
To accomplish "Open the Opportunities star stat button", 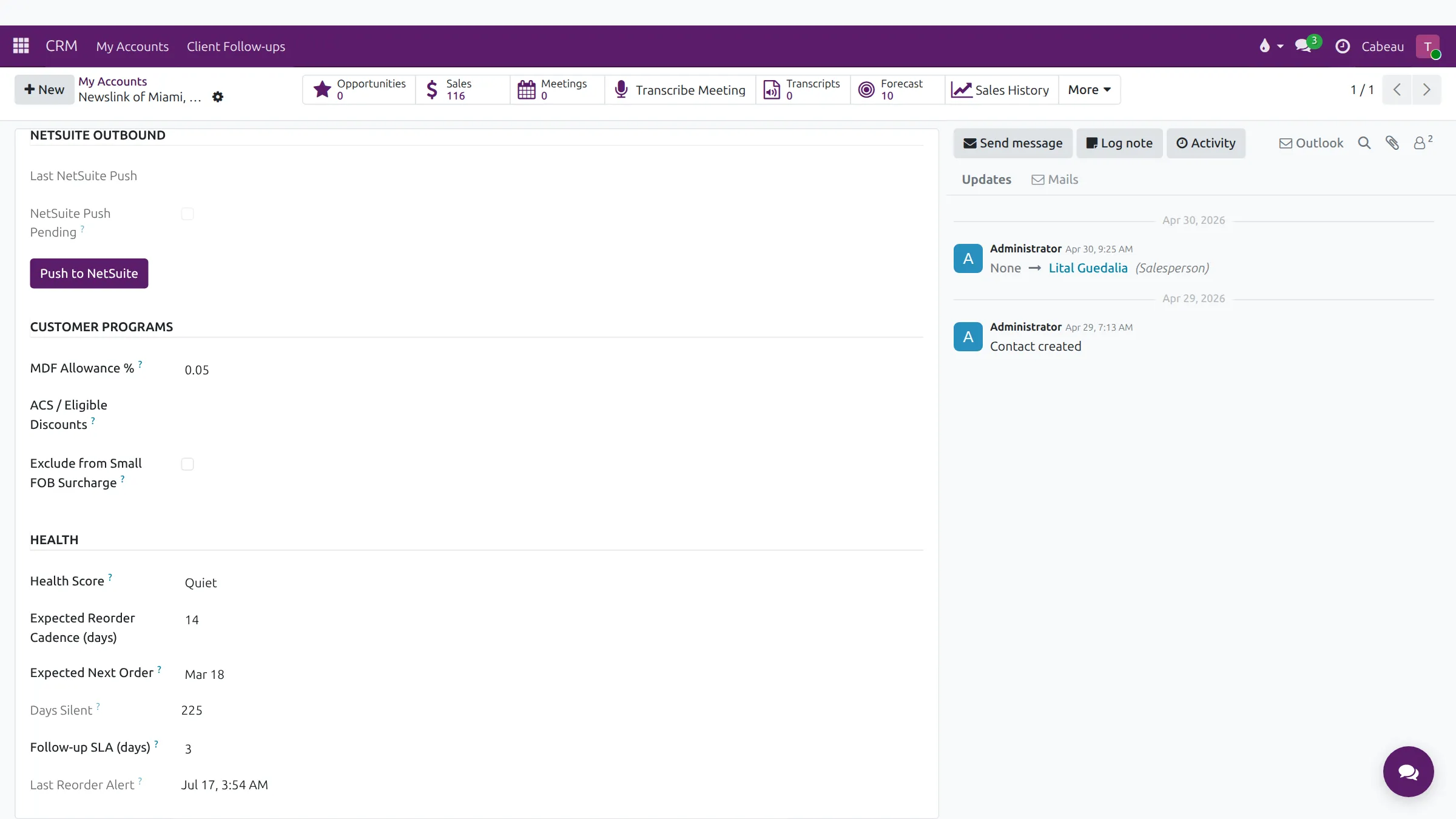I will point(359,90).
